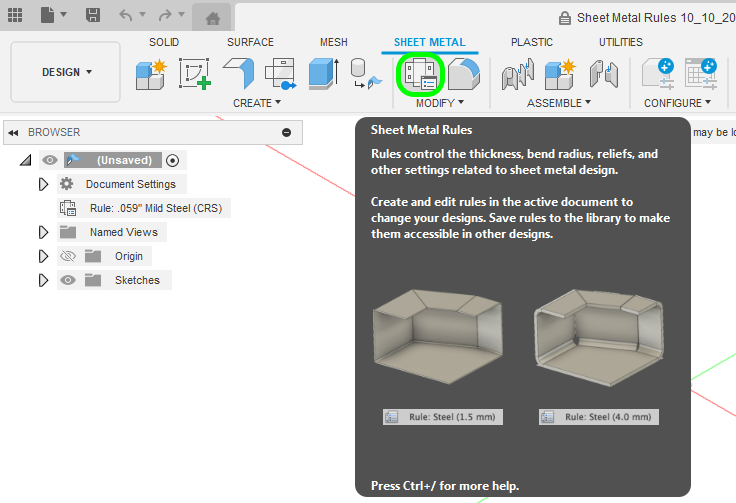
Task: Switch to the PLASTIC tab
Action: (x=531, y=42)
